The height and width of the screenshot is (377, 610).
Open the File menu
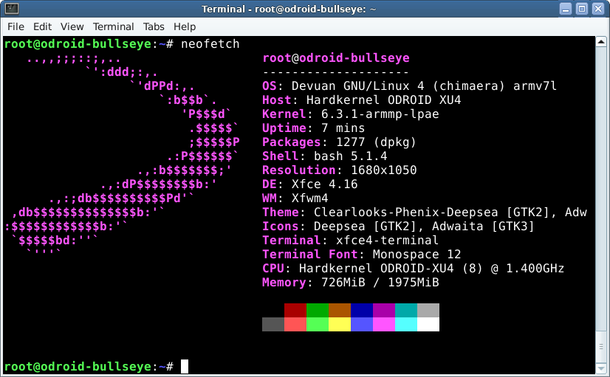pos(16,26)
